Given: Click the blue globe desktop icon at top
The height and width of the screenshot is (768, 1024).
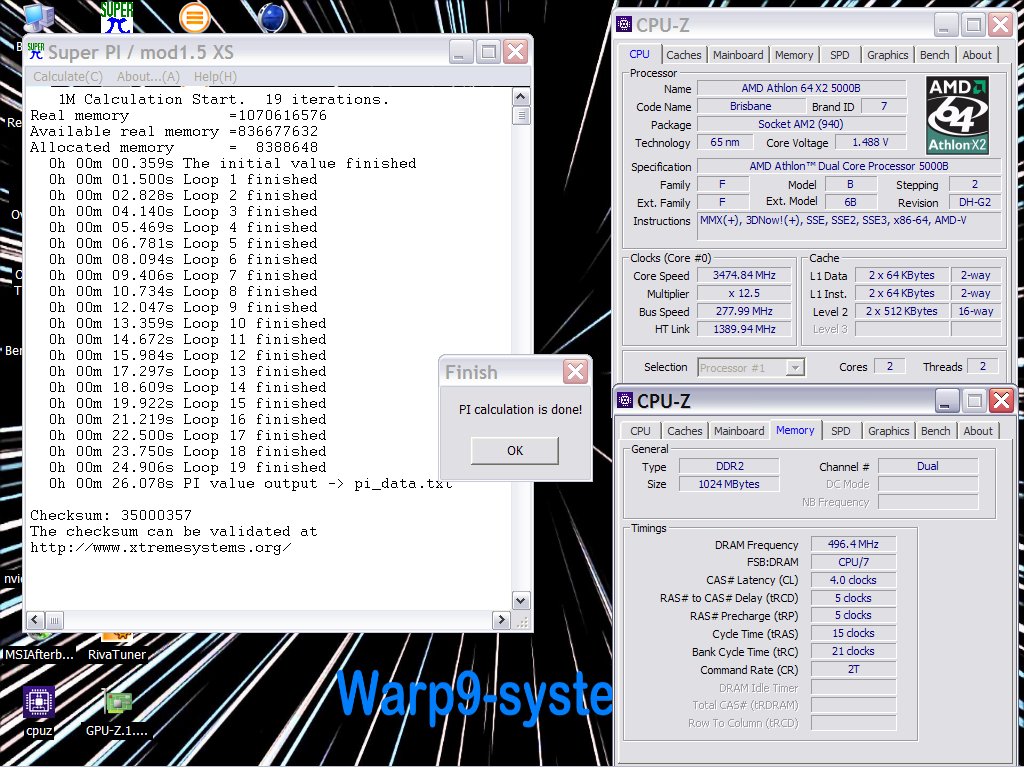Looking at the screenshot, I should click(273, 17).
